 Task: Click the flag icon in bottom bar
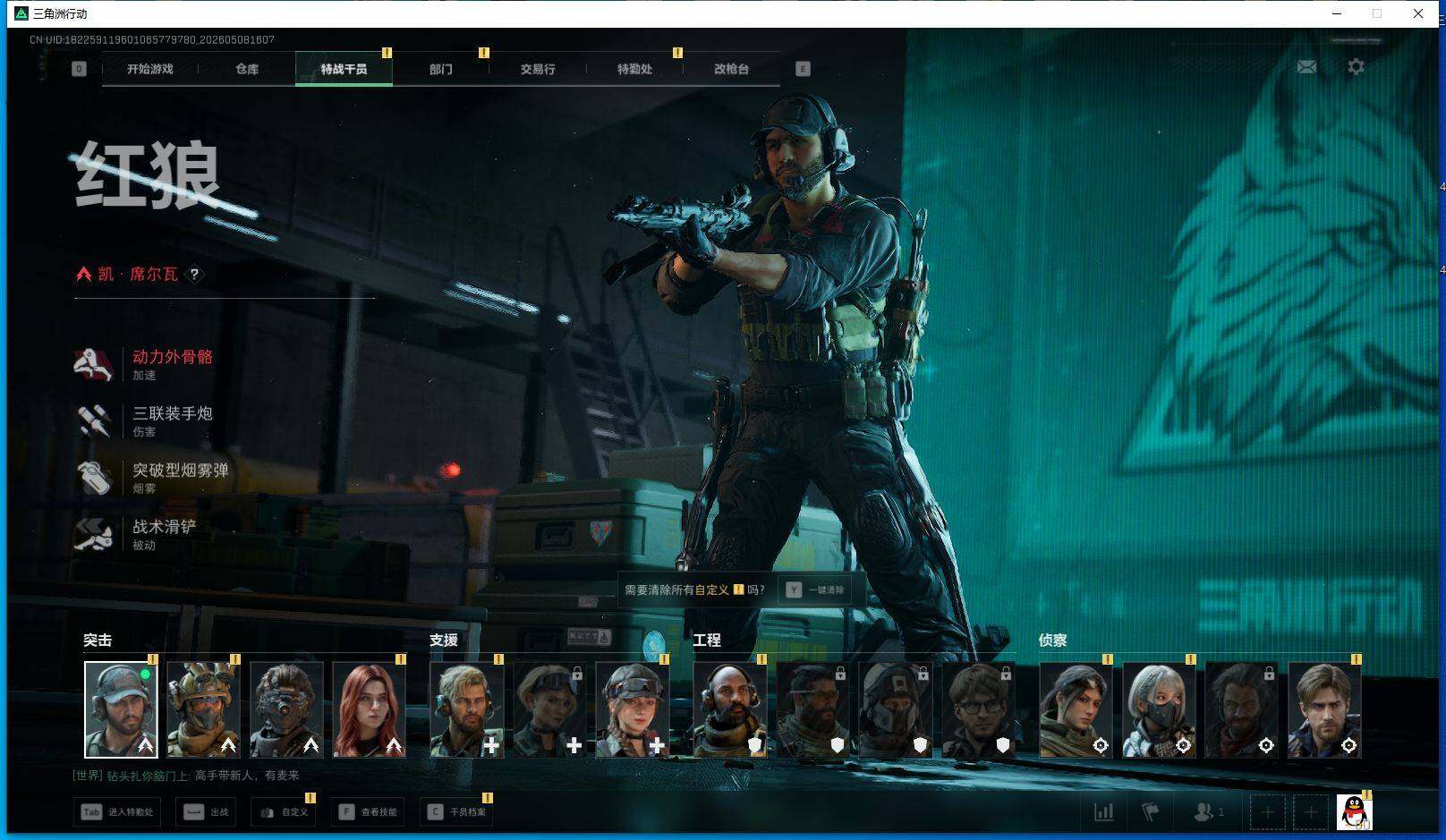[x=1150, y=812]
